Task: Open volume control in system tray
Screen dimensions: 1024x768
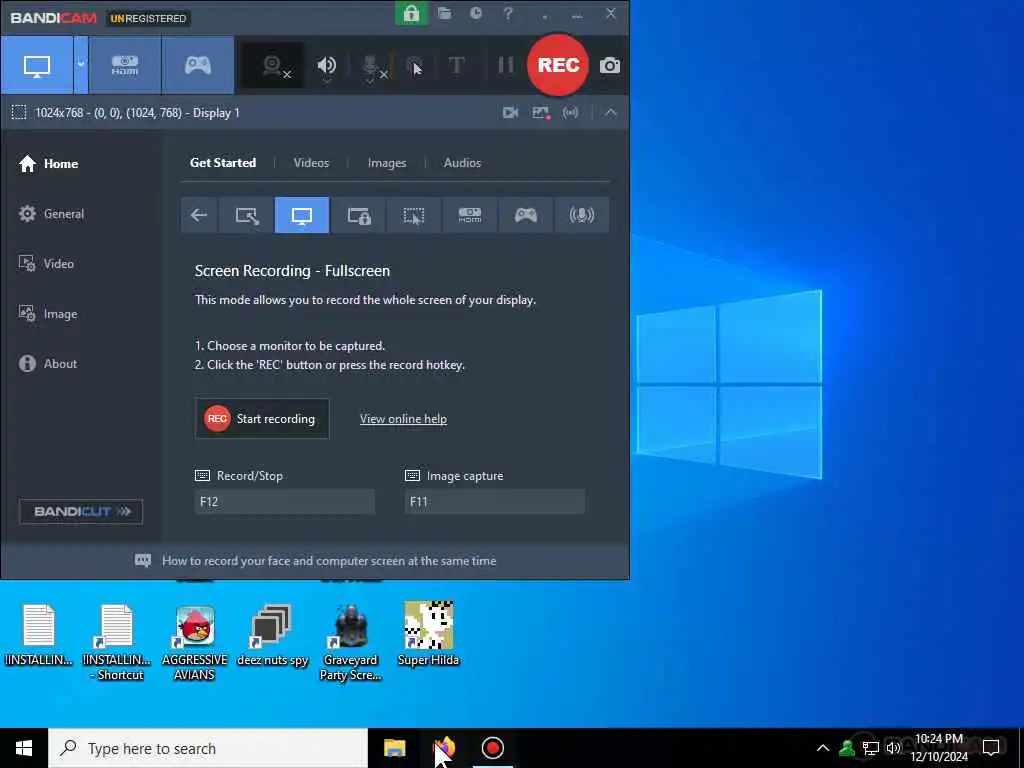Action: (893, 748)
